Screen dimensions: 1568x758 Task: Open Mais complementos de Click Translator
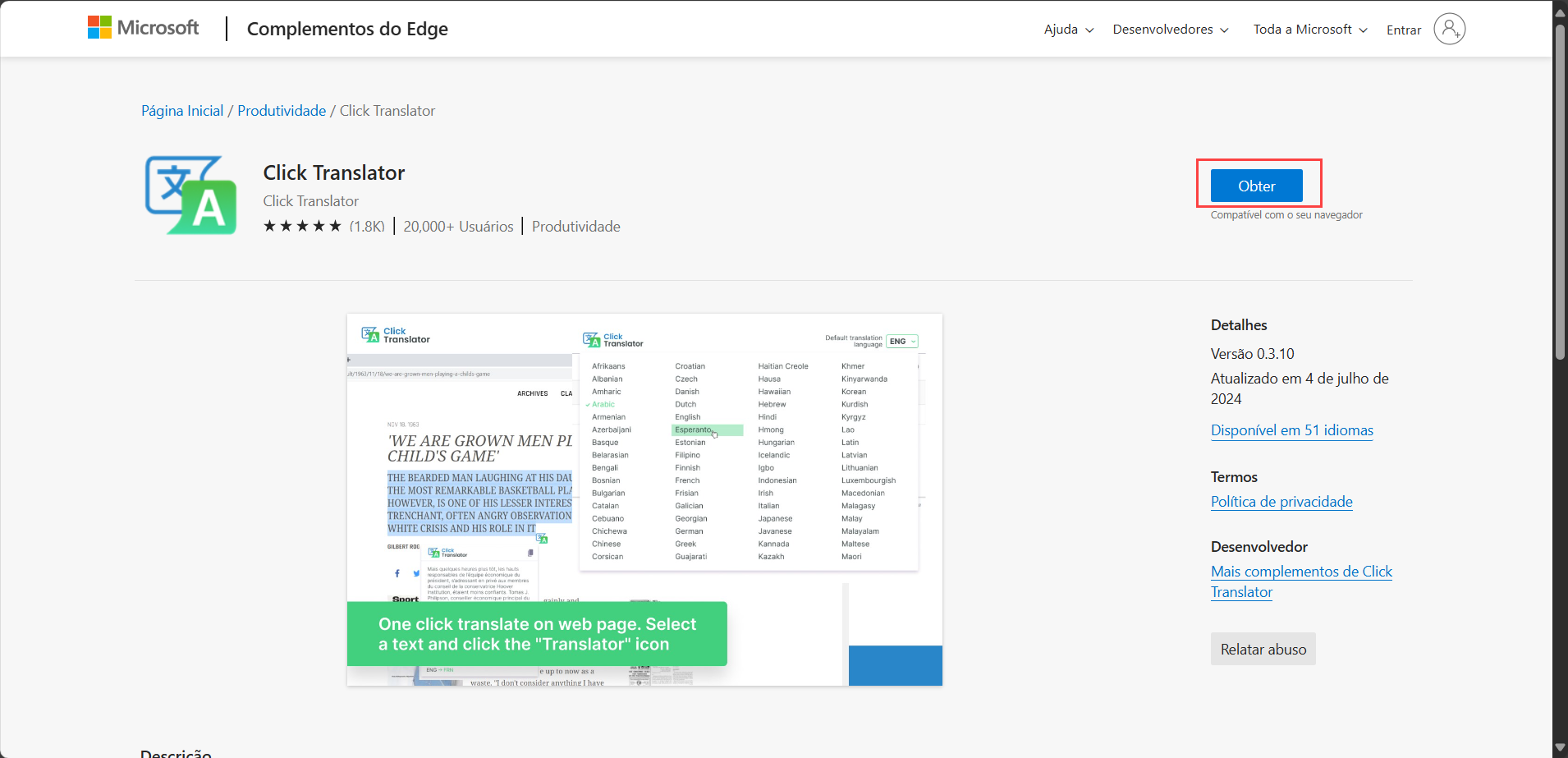click(1301, 581)
